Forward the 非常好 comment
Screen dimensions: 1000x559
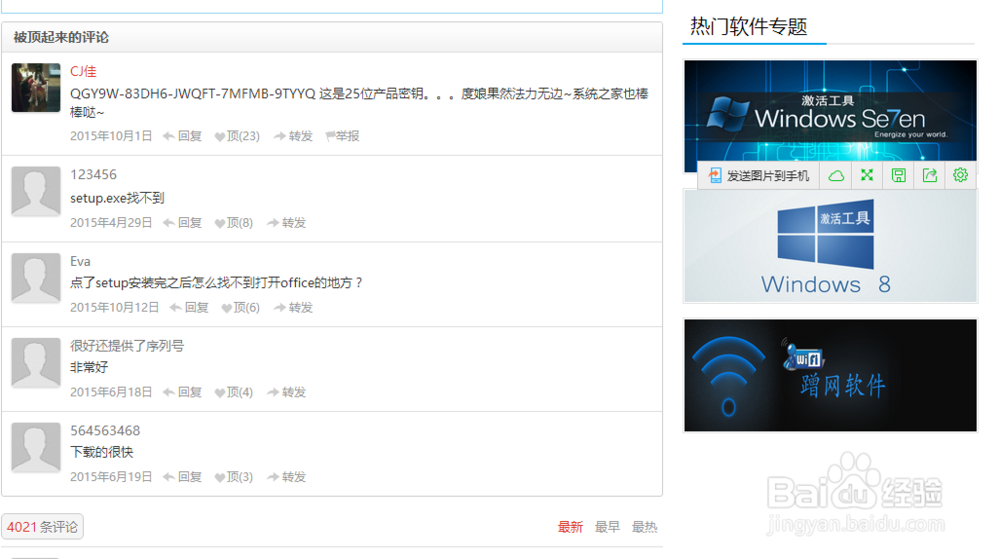tap(286, 392)
